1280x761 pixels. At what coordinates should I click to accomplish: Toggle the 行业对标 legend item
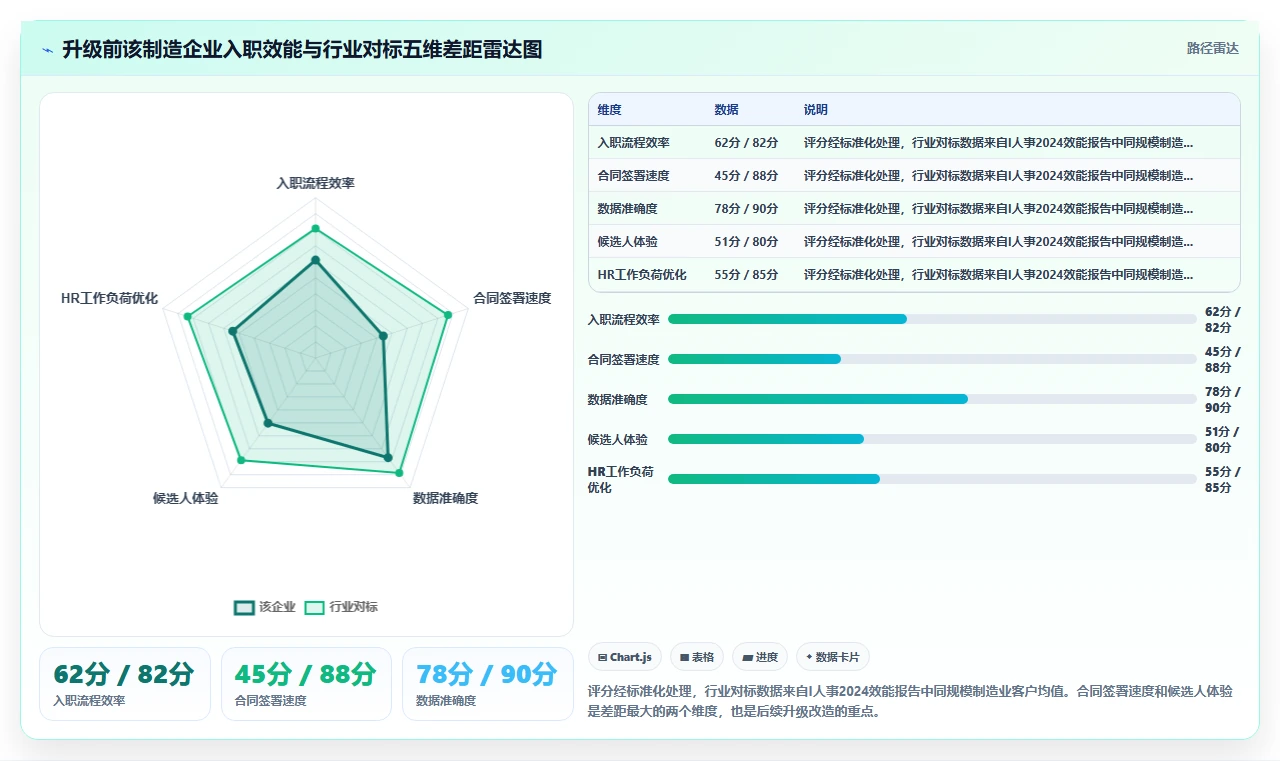(341, 607)
